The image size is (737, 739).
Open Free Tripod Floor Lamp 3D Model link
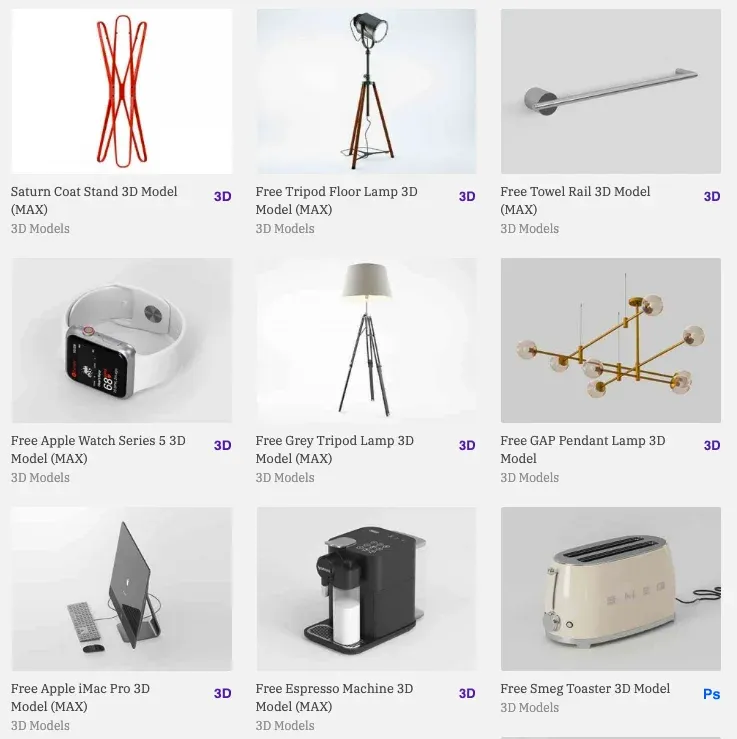pyautogui.click(x=336, y=200)
